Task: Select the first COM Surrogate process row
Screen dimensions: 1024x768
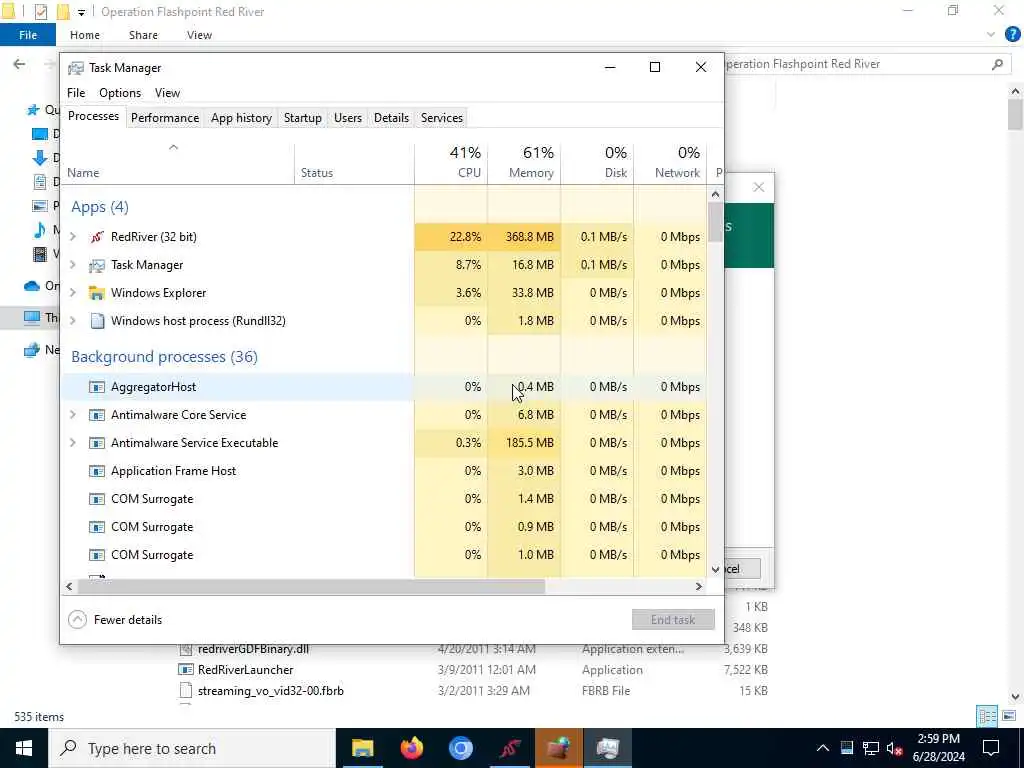Action: pos(383,499)
